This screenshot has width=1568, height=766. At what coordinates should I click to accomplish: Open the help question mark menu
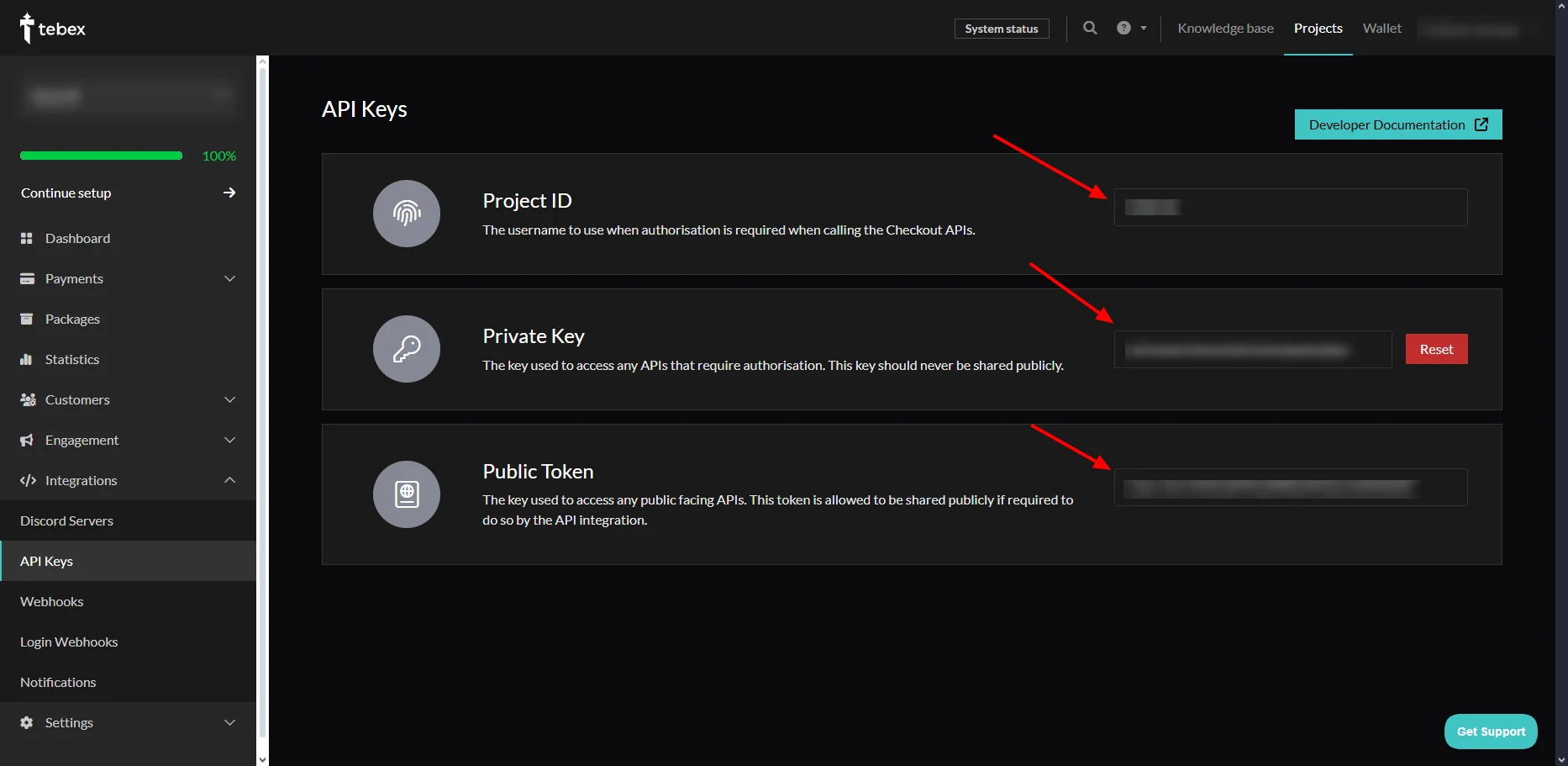click(1131, 28)
